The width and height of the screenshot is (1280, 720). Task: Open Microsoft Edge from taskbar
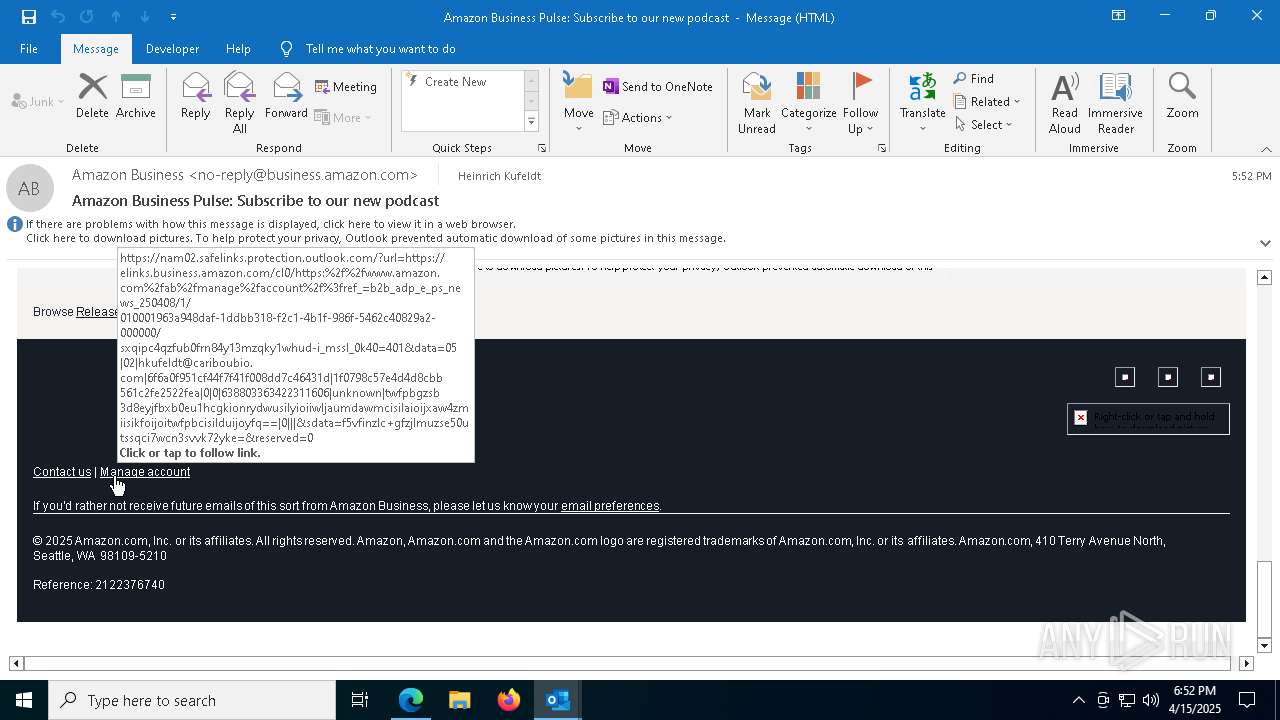click(411, 700)
